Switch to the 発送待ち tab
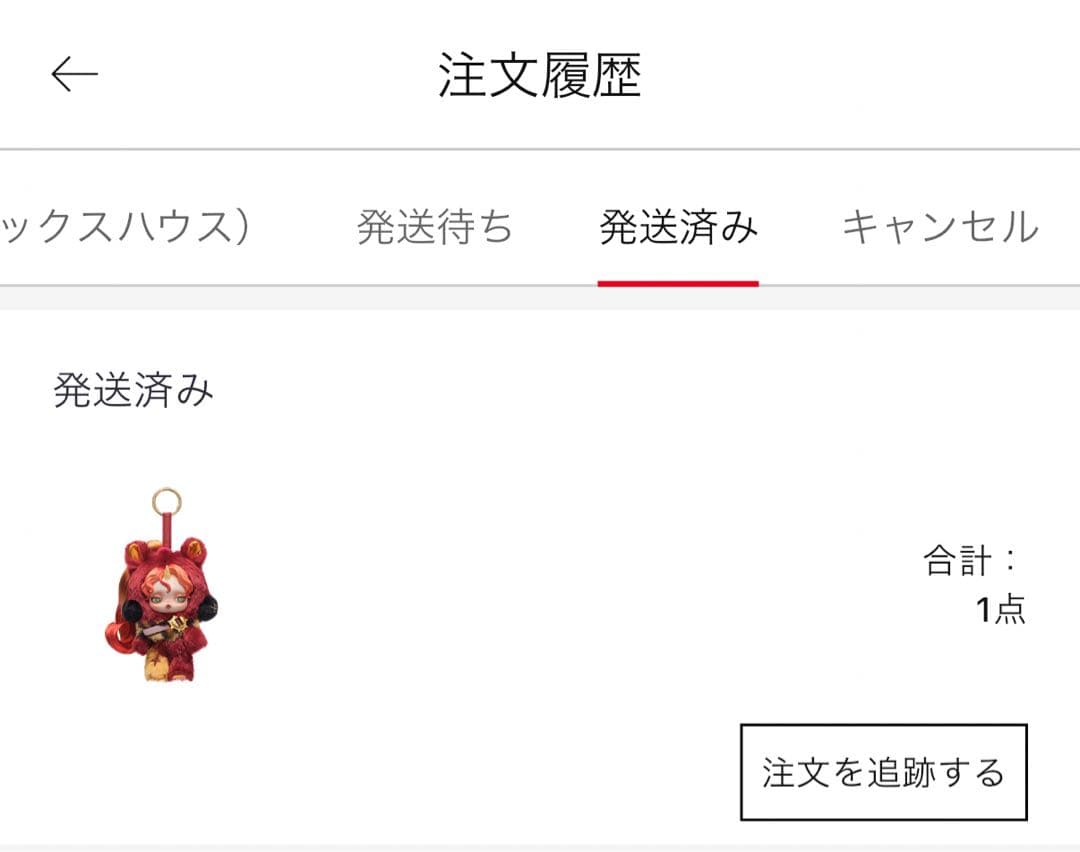Image resolution: width=1080 pixels, height=852 pixels. pos(435,227)
